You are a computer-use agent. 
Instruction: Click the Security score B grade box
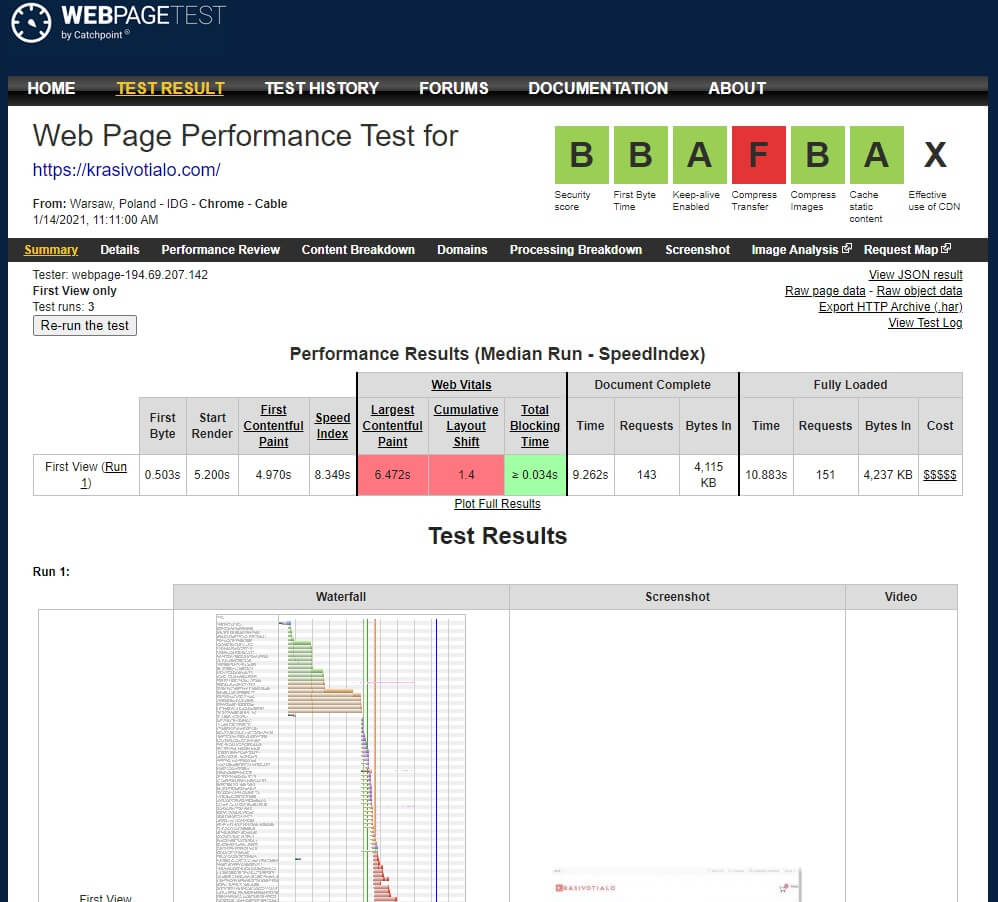(x=581, y=155)
